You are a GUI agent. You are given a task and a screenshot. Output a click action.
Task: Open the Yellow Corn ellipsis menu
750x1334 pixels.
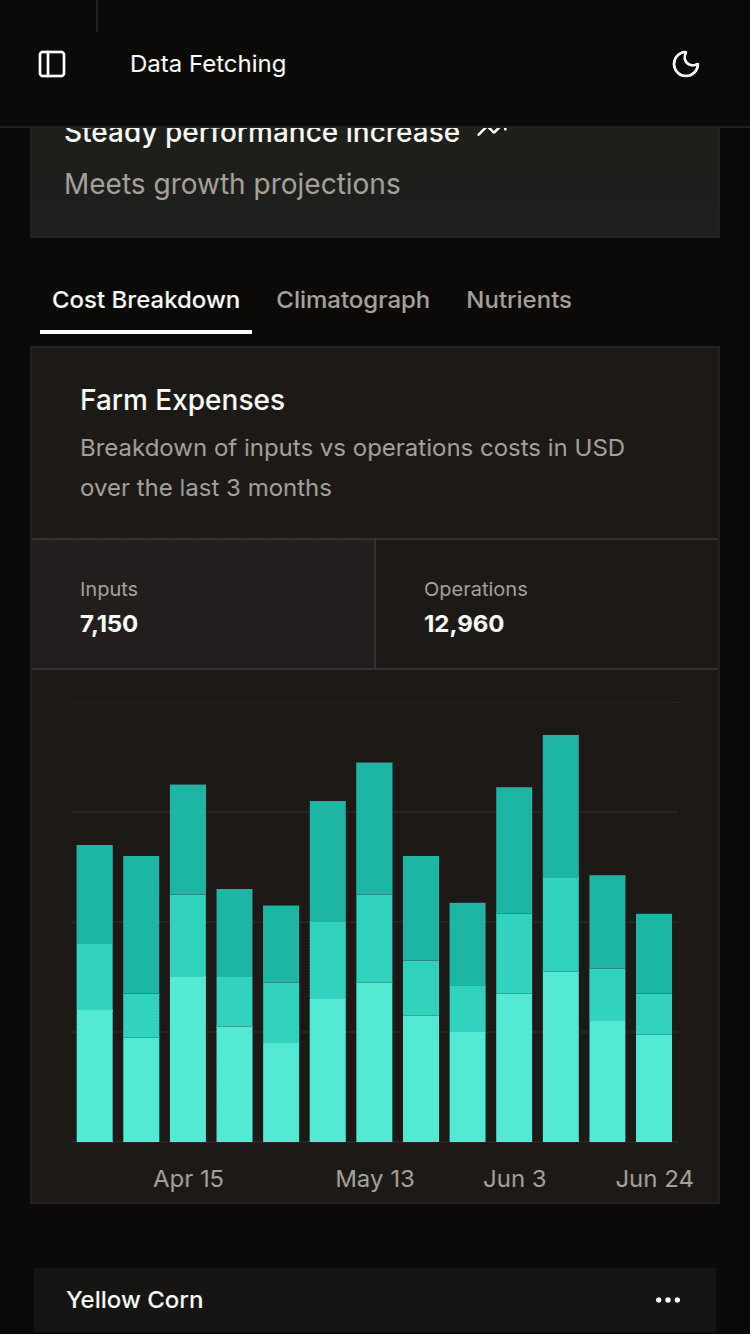[667, 1300]
